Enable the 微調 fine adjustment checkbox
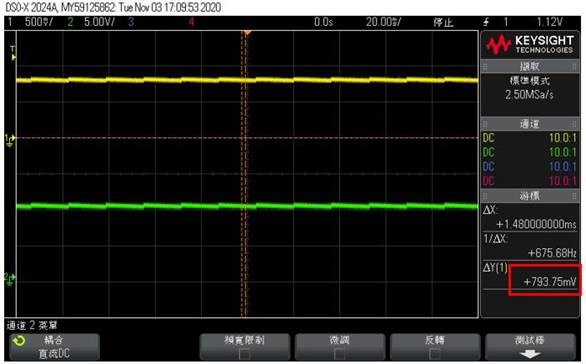The width and height of the screenshot is (586, 364). pyautogui.click(x=339, y=354)
